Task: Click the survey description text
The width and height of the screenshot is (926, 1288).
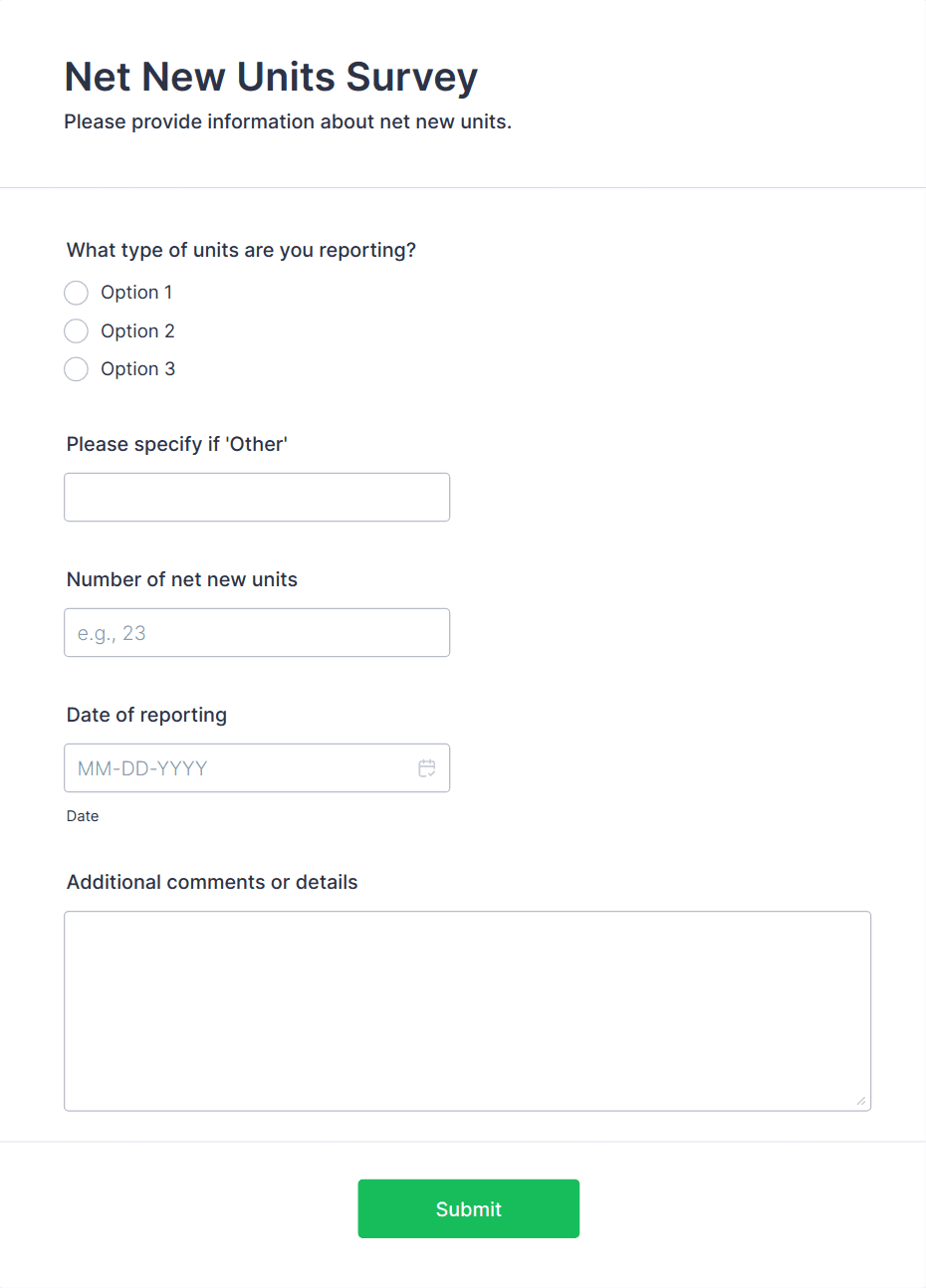Action: click(287, 121)
